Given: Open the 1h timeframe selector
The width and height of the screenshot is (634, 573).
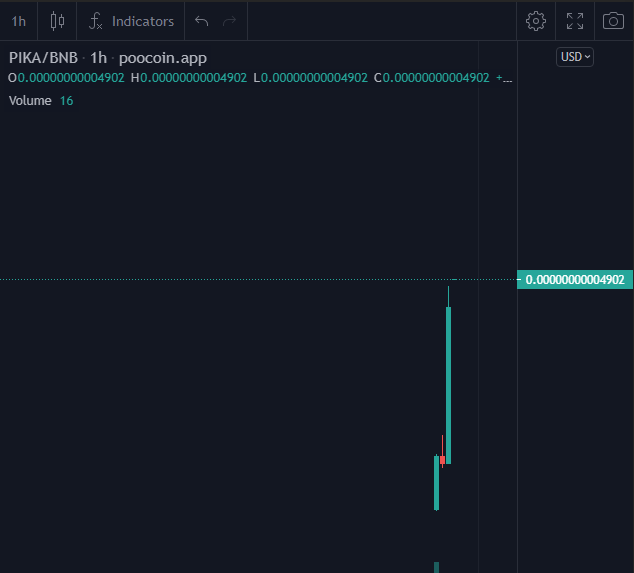Looking at the screenshot, I should (19, 21).
